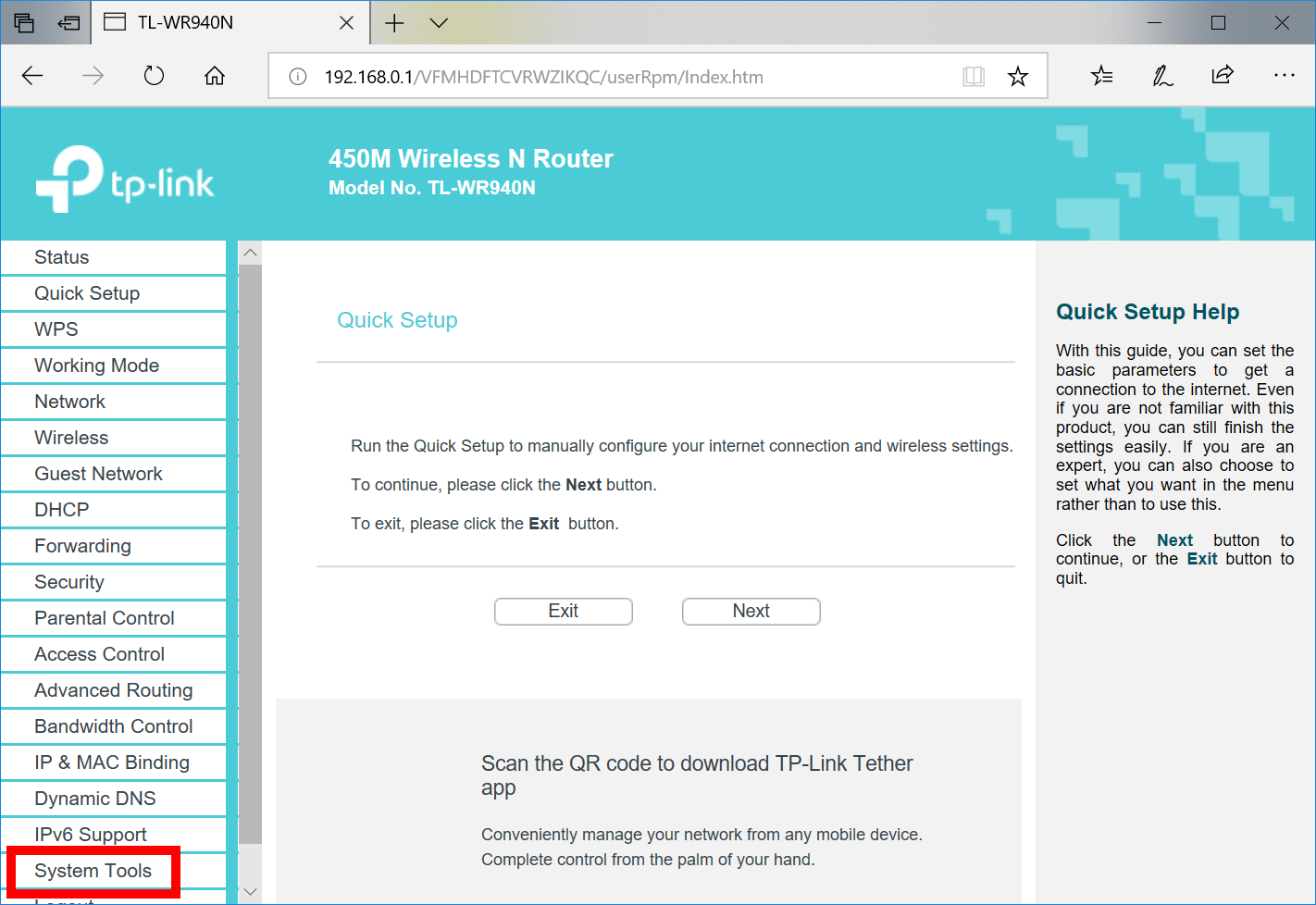The image size is (1316, 905).
Task: Open the Add notes pen icon
Action: [x=1162, y=76]
